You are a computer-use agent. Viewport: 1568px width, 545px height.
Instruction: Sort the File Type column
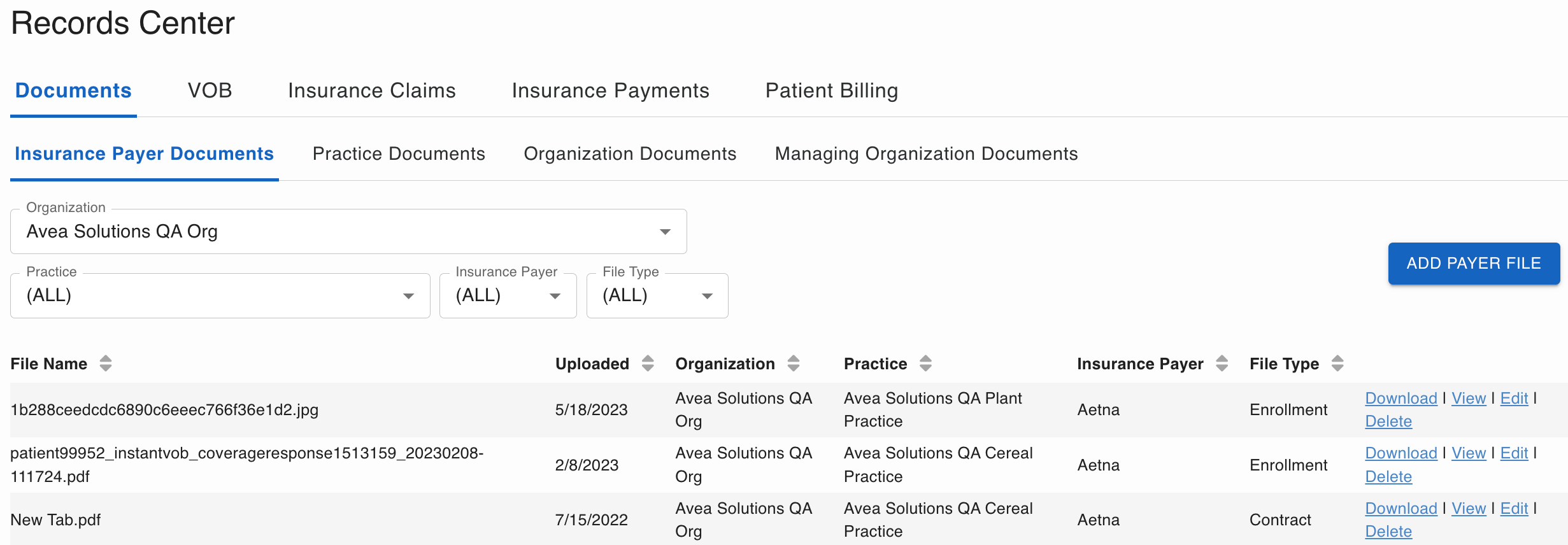tap(1337, 364)
